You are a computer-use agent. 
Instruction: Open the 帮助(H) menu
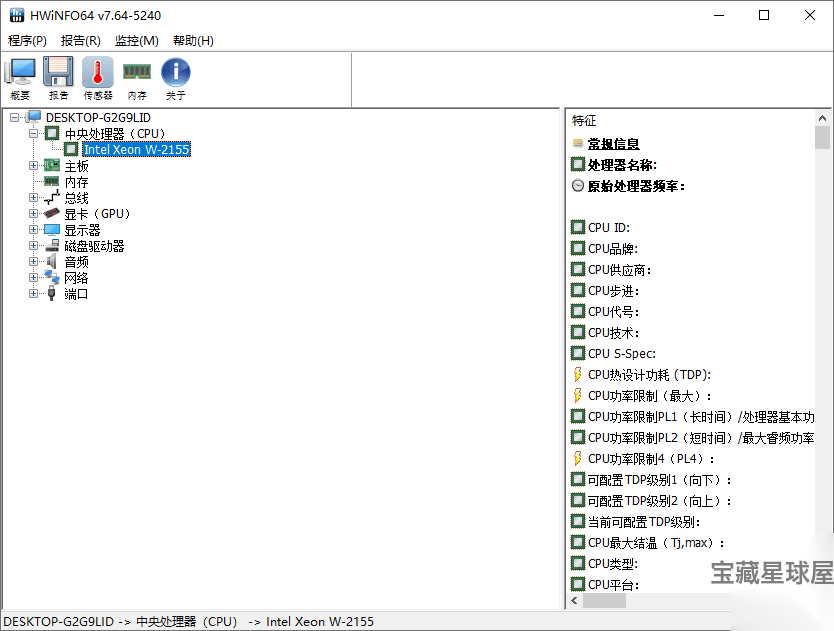click(x=194, y=40)
